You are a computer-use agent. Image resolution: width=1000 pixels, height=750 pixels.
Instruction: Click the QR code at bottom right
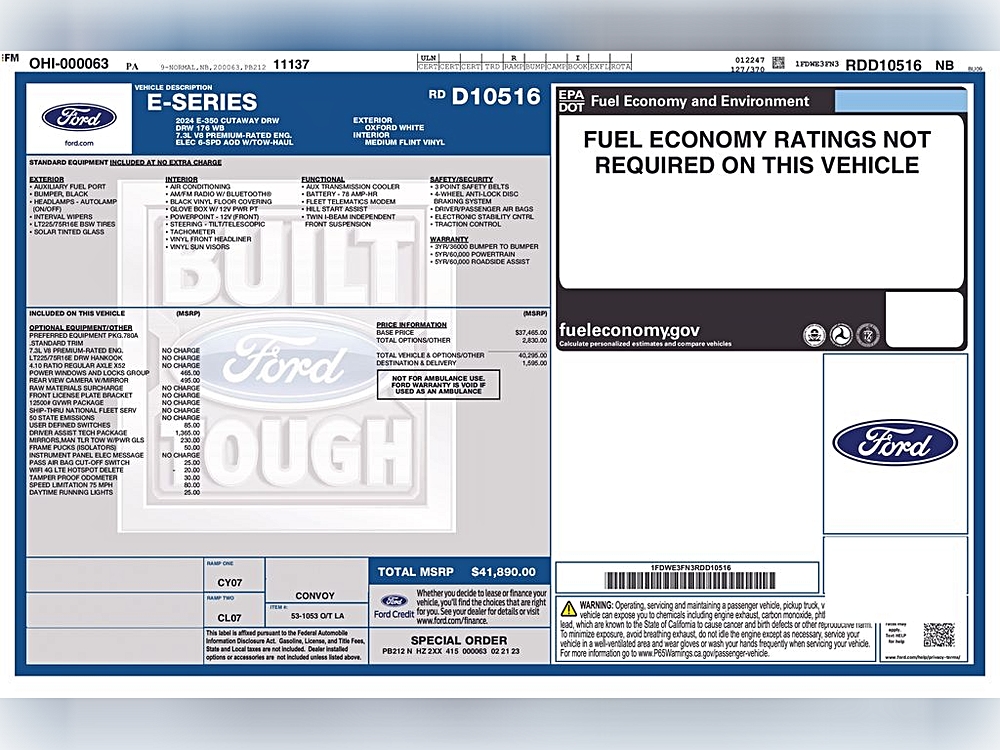(x=938, y=634)
